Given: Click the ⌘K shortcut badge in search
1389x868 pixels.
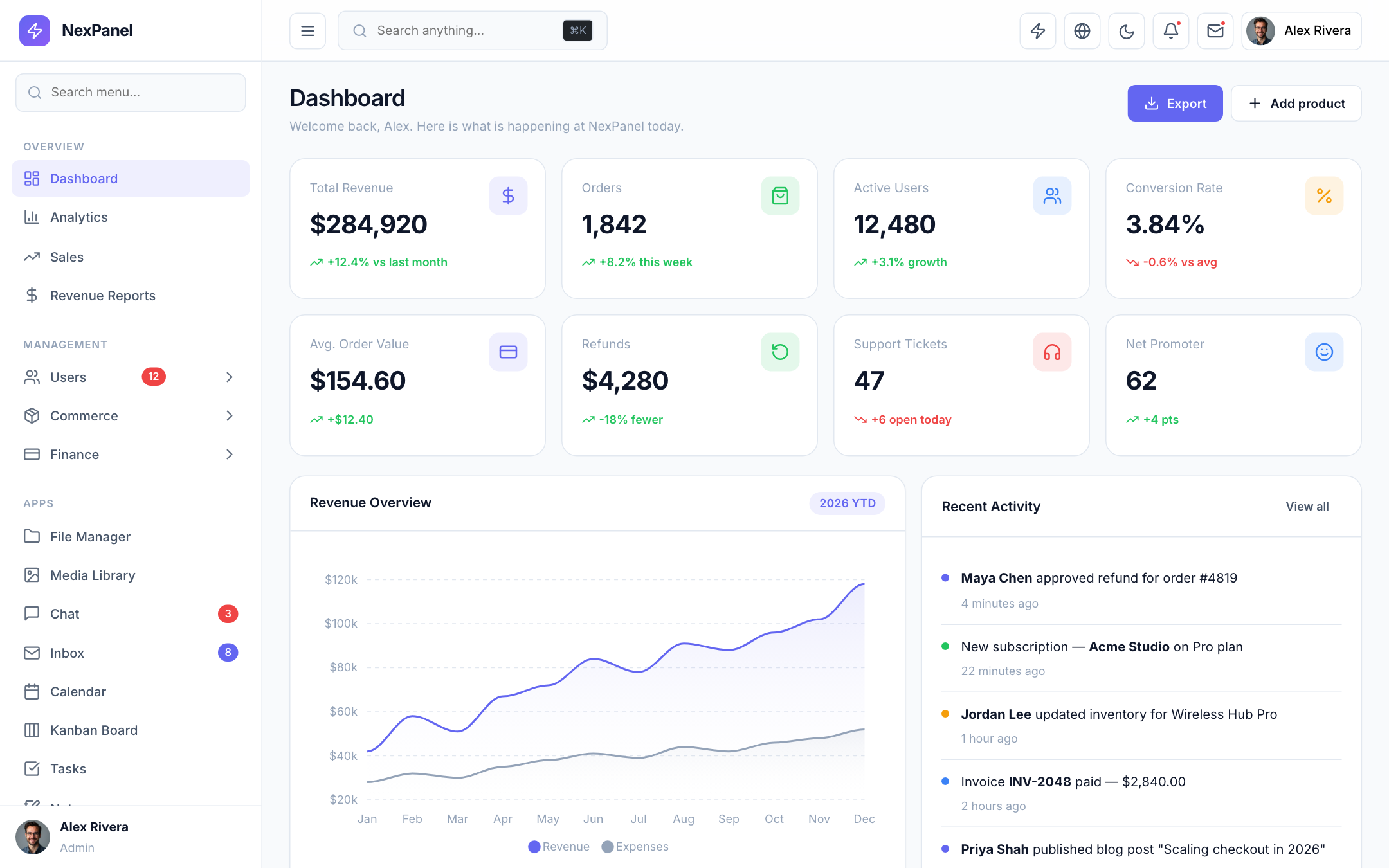Looking at the screenshot, I should pos(577,30).
